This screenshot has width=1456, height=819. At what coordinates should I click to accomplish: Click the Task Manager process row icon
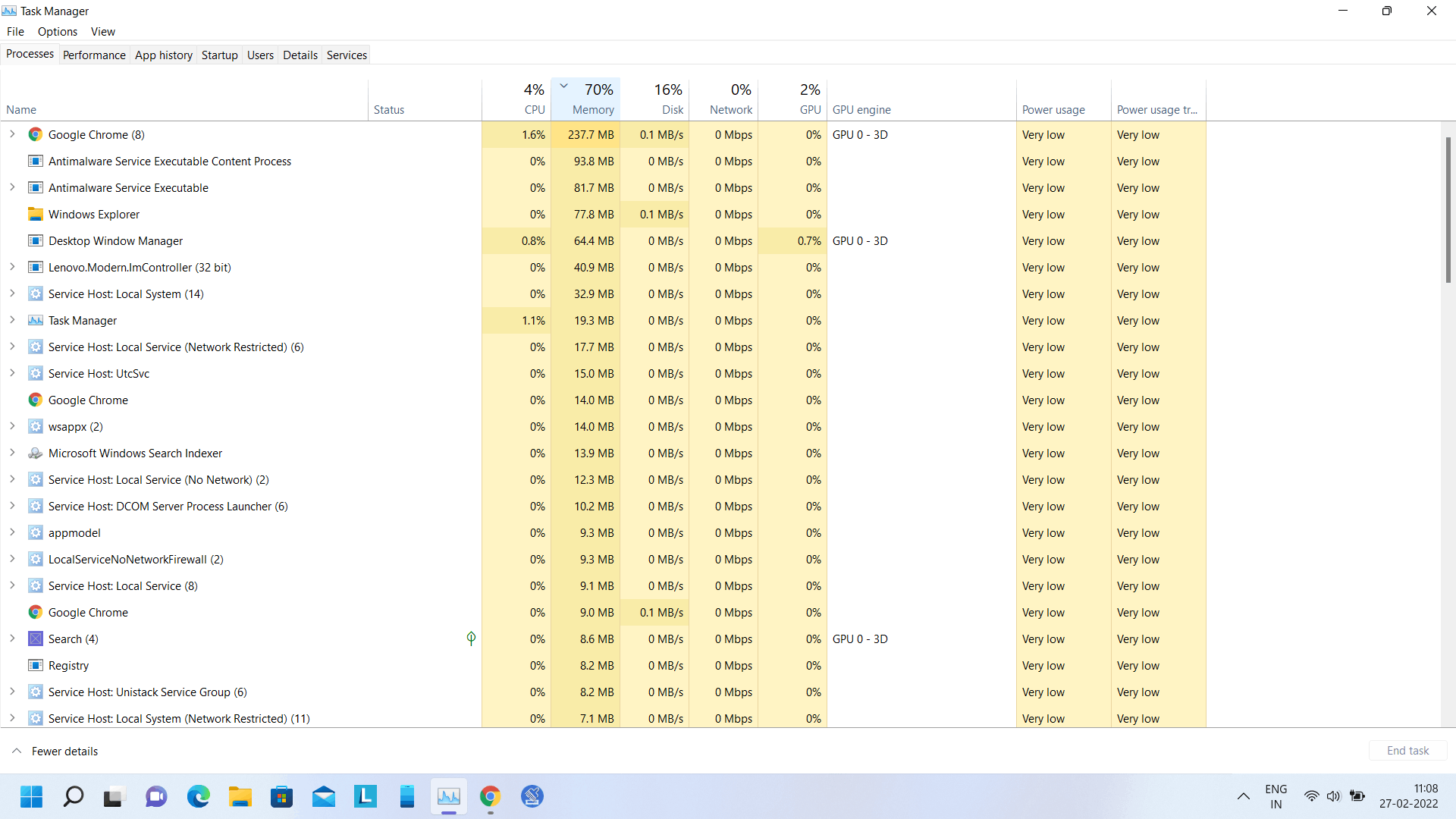point(35,321)
